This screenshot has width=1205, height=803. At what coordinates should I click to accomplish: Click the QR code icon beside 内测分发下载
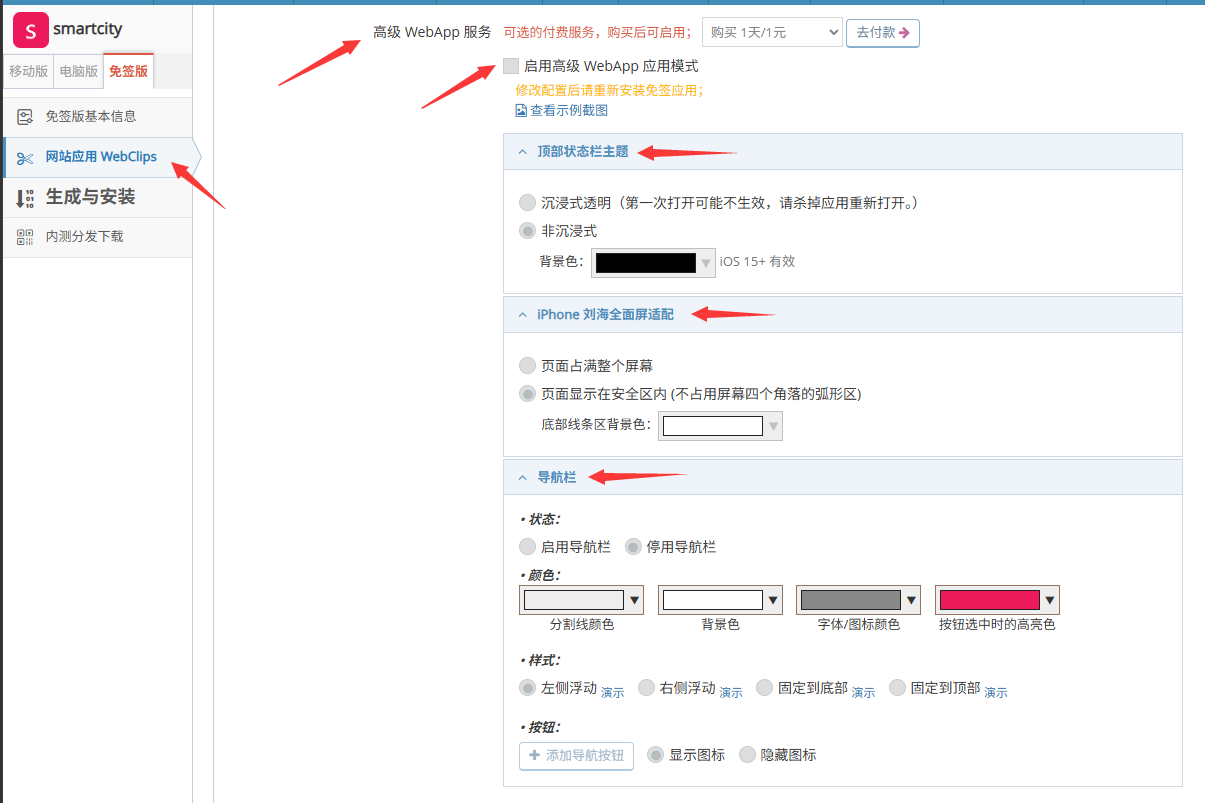point(25,237)
